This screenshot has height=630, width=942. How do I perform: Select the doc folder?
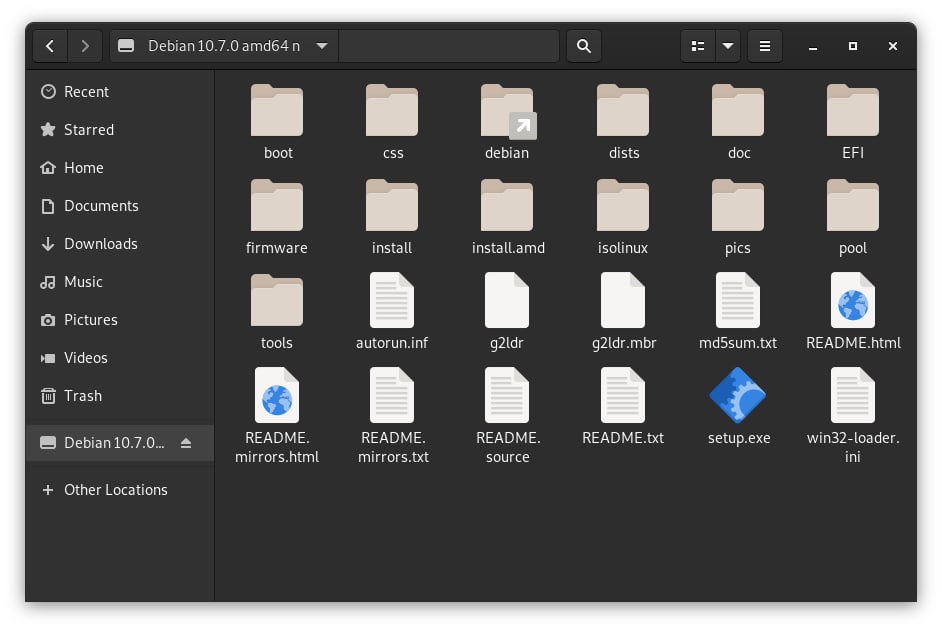pos(738,122)
